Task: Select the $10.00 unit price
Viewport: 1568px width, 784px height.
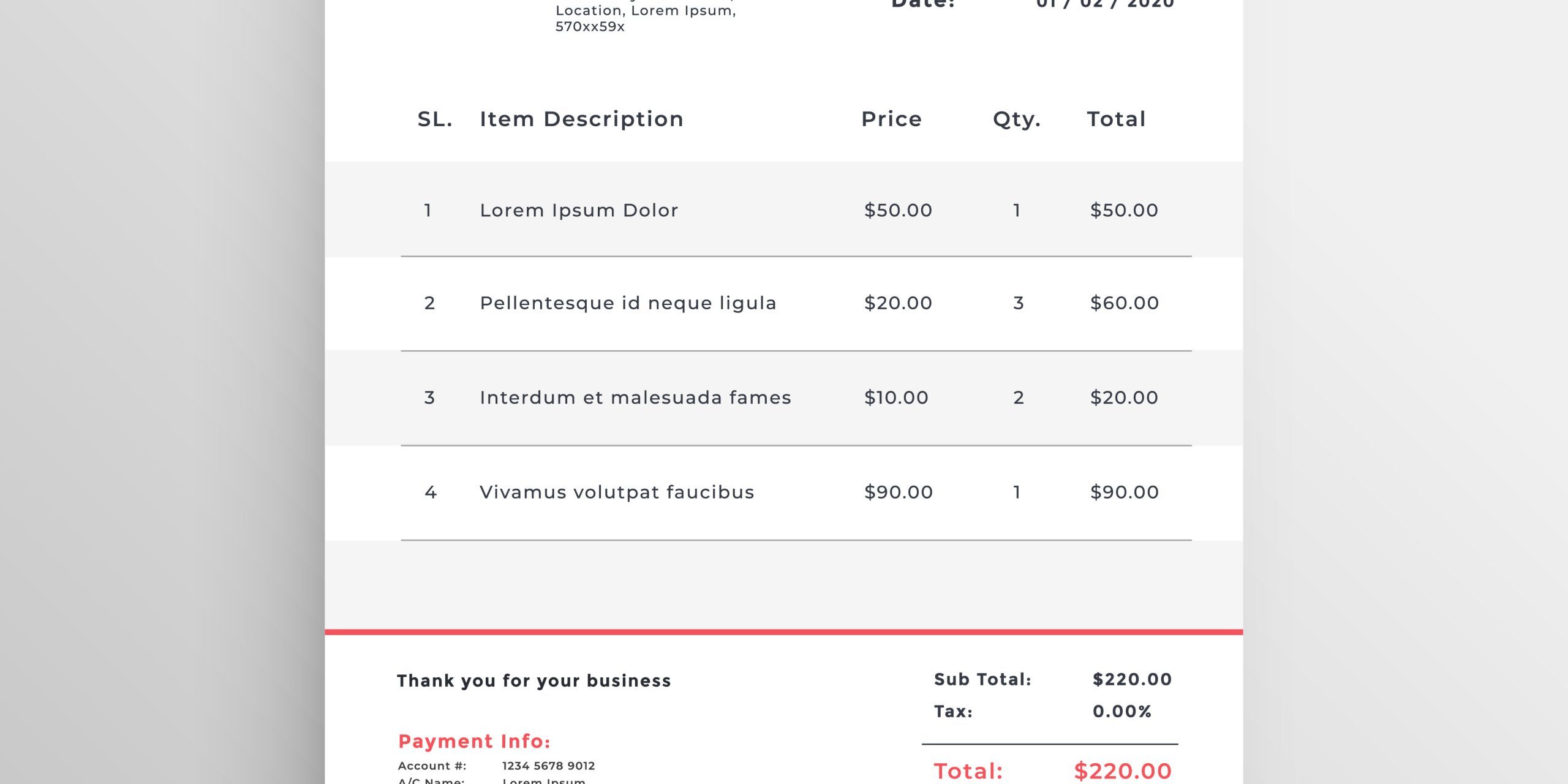Action: coord(896,398)
